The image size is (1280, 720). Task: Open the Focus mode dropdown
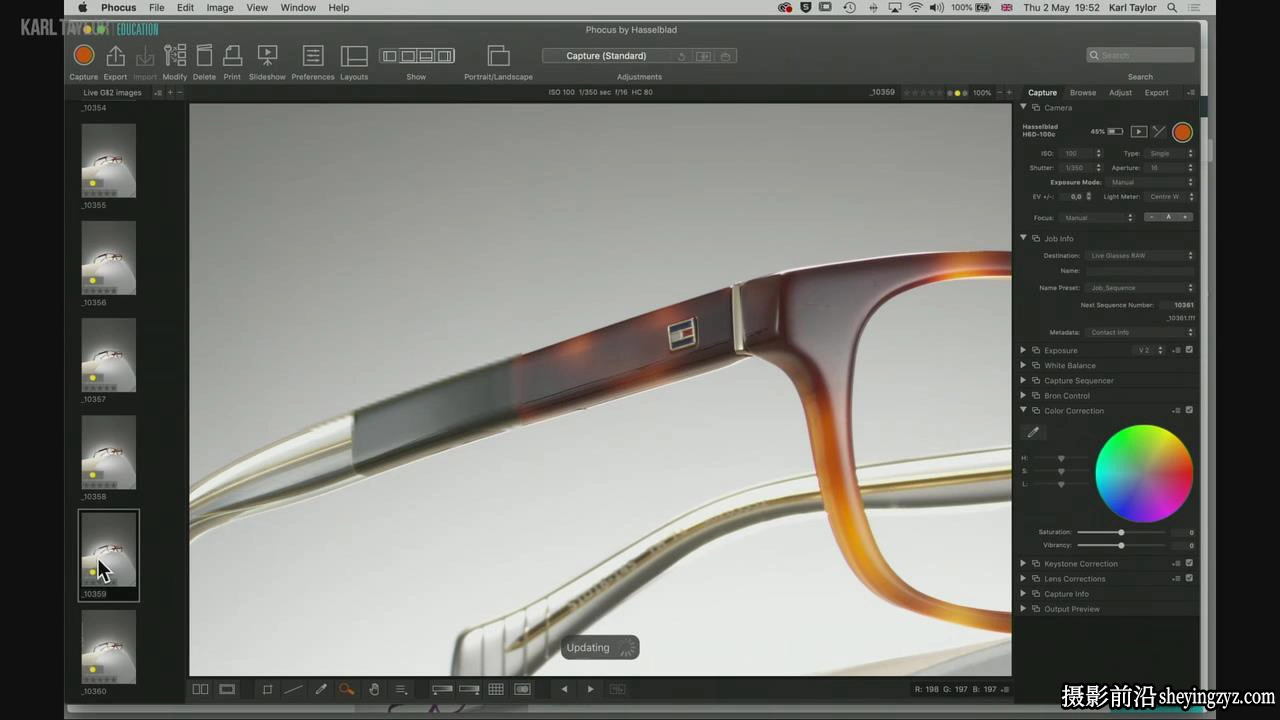1098,217
